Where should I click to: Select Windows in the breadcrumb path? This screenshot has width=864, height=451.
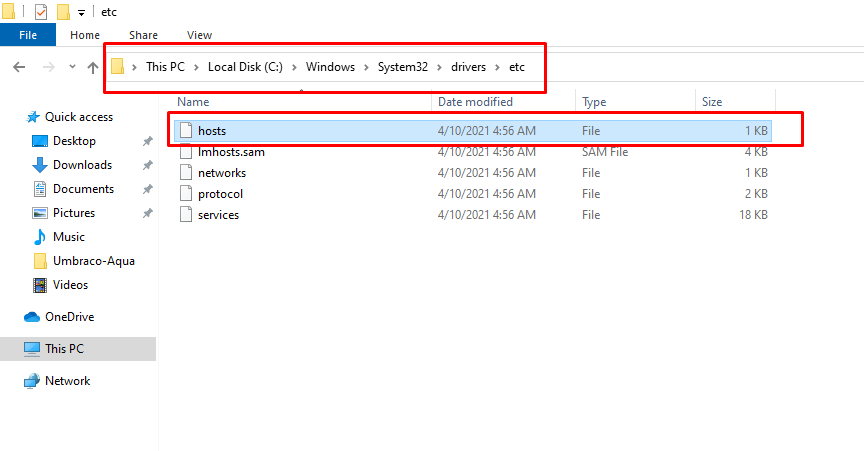pos(330,67)
